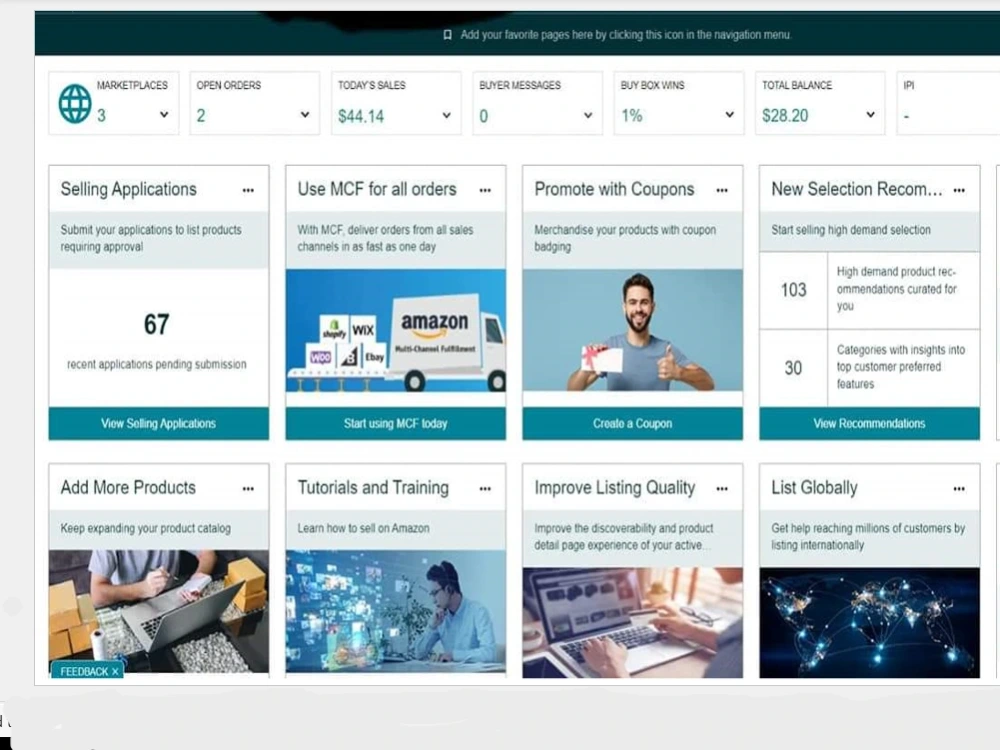Image resolution: width=1000 pixels, height=750 pixels.
Task: Open the New Selection Recommendations card menu
Action: 959,190
